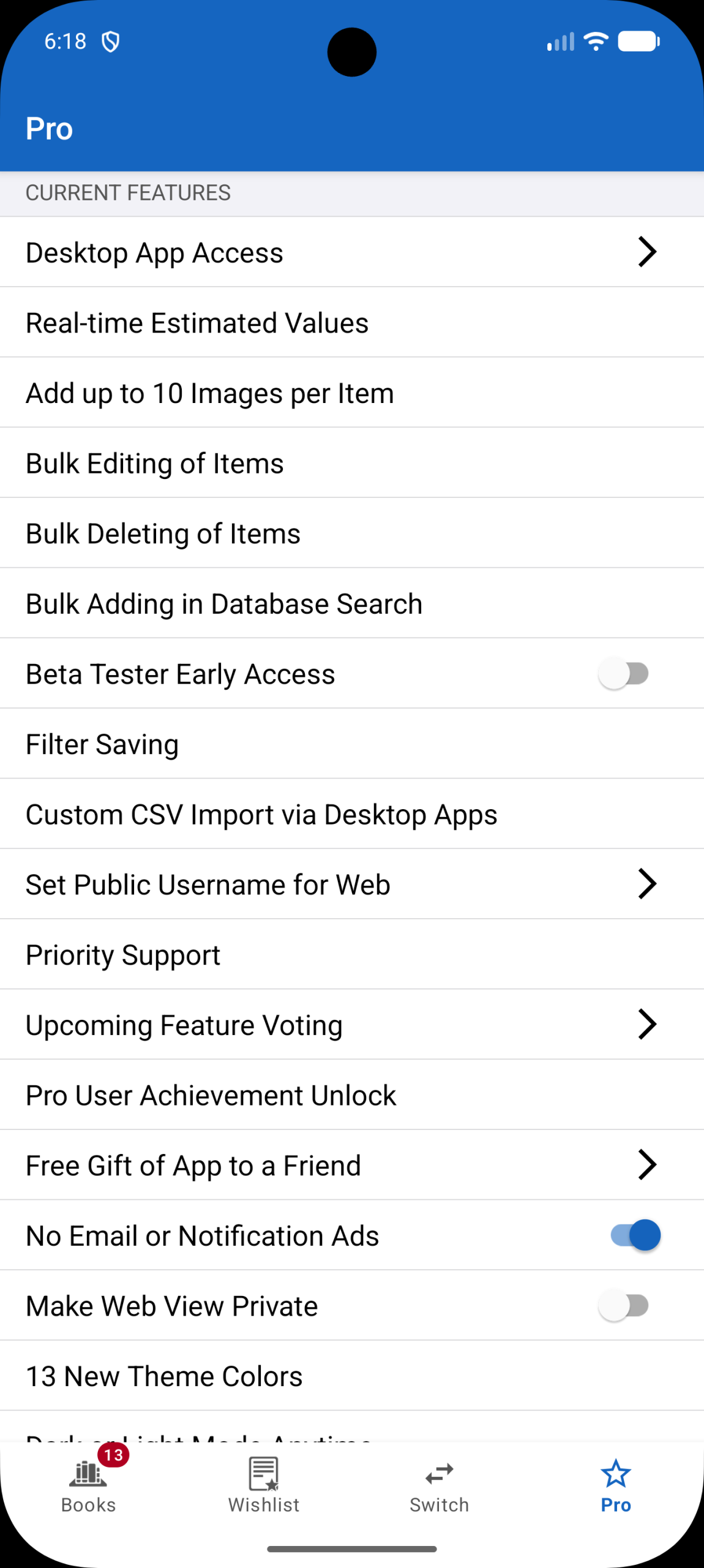Tap the Wishlist list icon
The height and width of the screenshot is (1568, 704).
point(264,1474)
